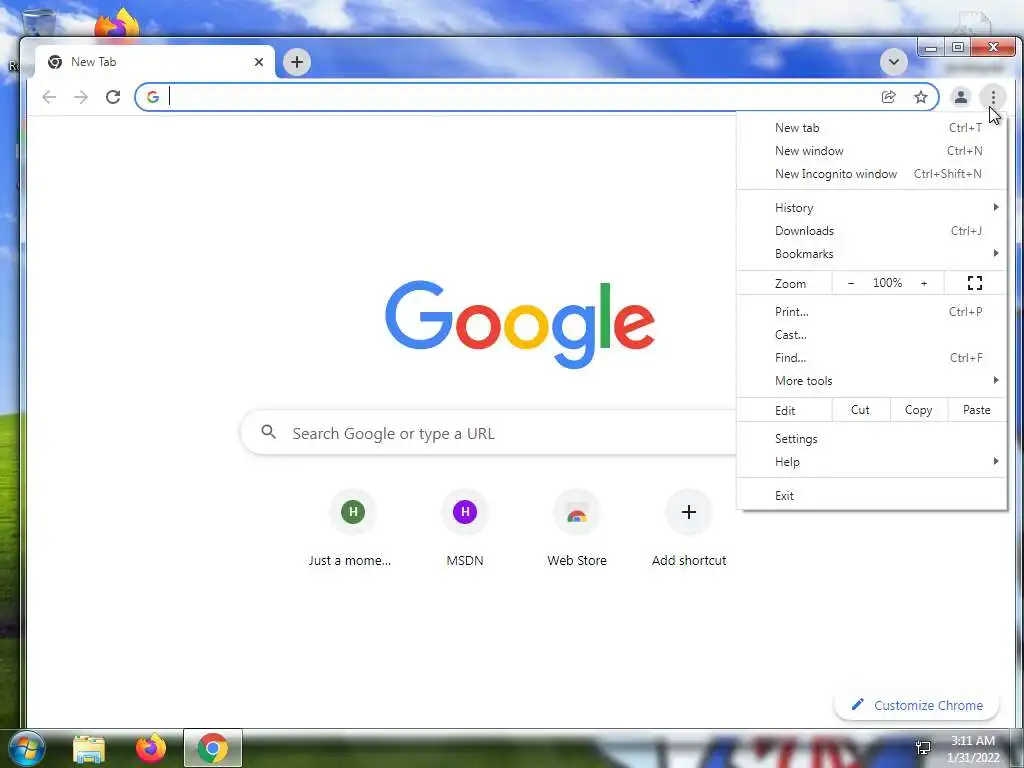Open New Incognito window
This screenshot has width=1024, height=768.
(x=872, y=174)
